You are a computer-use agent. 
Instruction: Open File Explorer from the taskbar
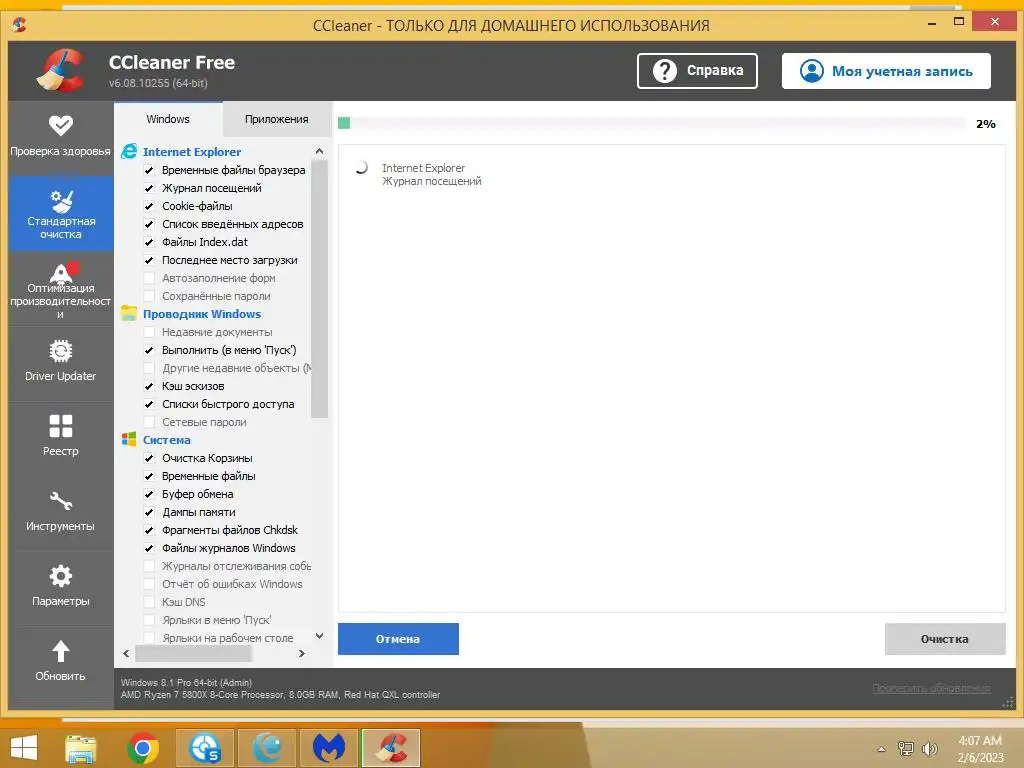(x=80, y=748)
